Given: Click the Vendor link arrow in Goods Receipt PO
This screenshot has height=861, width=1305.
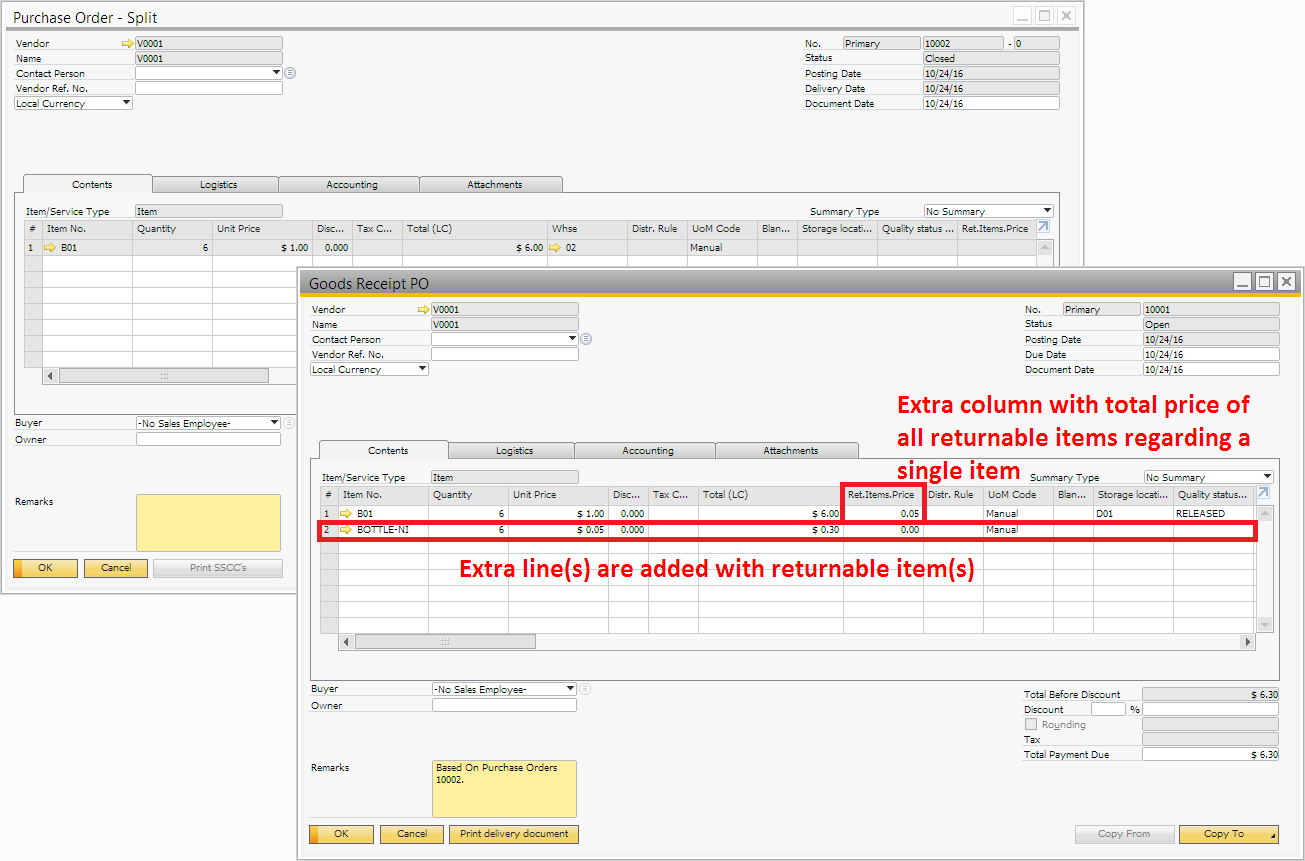Looking at the screenshot, I should pyautogui.click(x=423, y=310).
